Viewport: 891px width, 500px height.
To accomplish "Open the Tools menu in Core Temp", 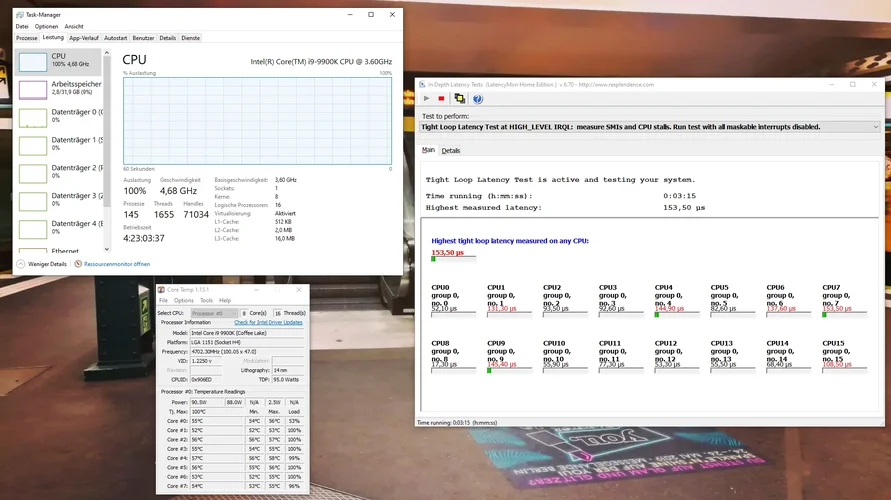I will (206, 300).
